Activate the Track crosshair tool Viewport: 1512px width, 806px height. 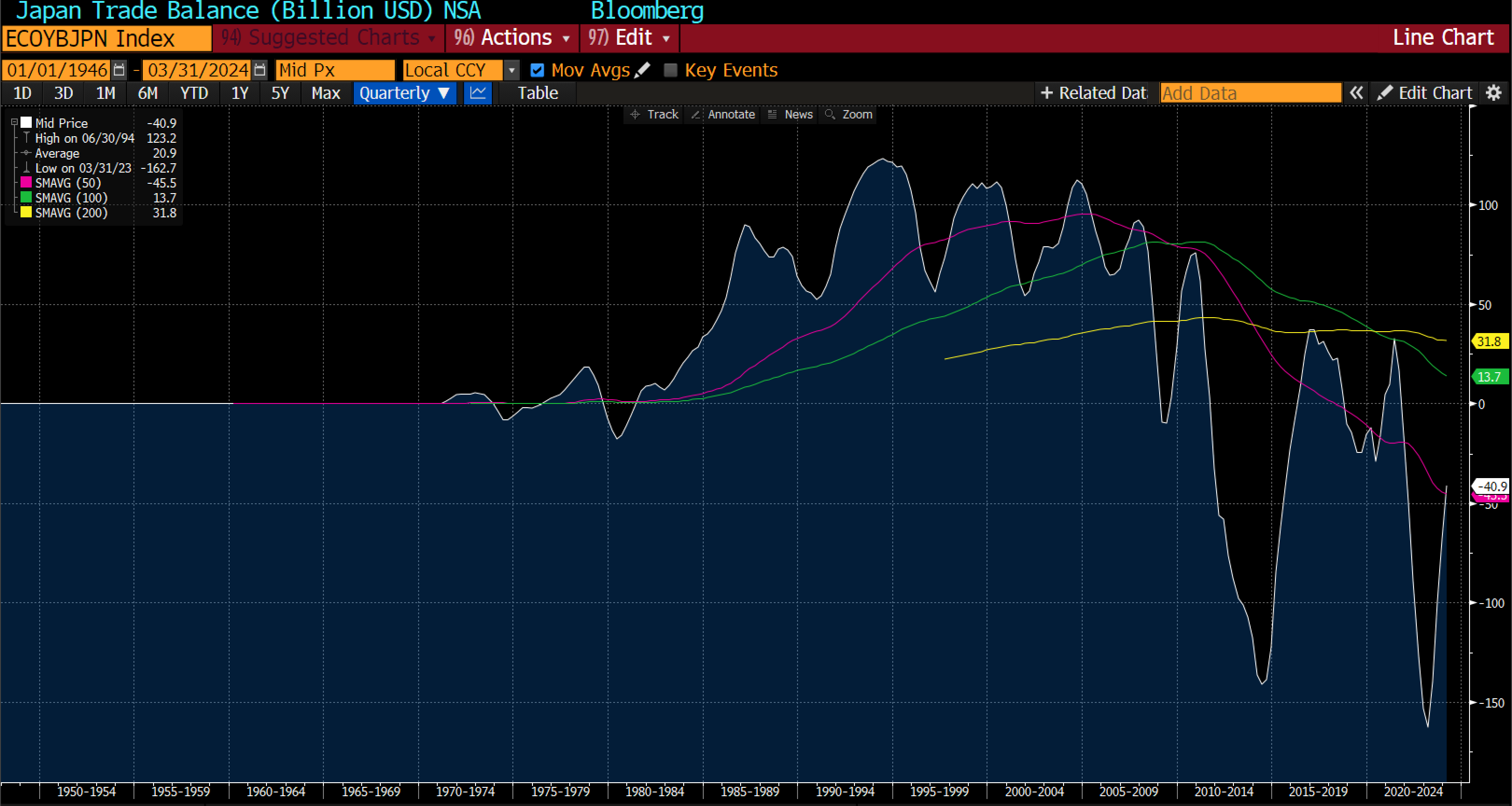coord(654,114)
